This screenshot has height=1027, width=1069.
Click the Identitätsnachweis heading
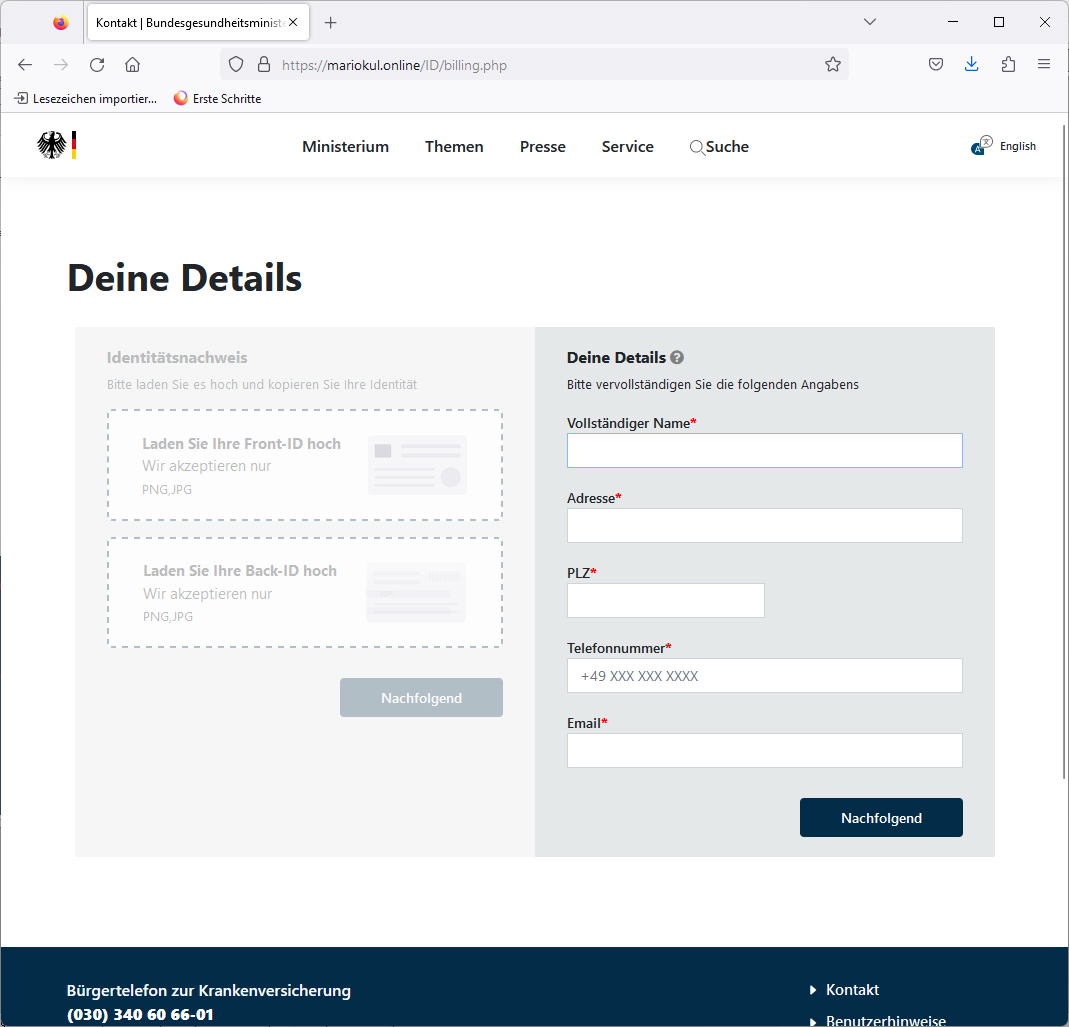(x=177, y=357)
